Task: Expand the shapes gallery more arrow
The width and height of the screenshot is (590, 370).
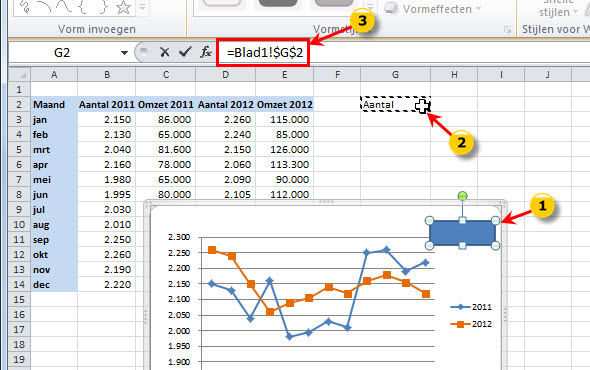Action: click(x=143, y=8)
